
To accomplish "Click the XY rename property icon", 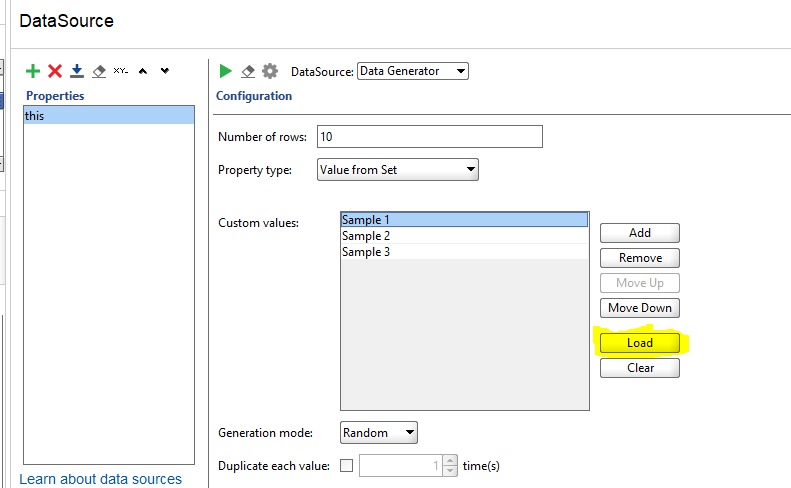I will 121,71.
